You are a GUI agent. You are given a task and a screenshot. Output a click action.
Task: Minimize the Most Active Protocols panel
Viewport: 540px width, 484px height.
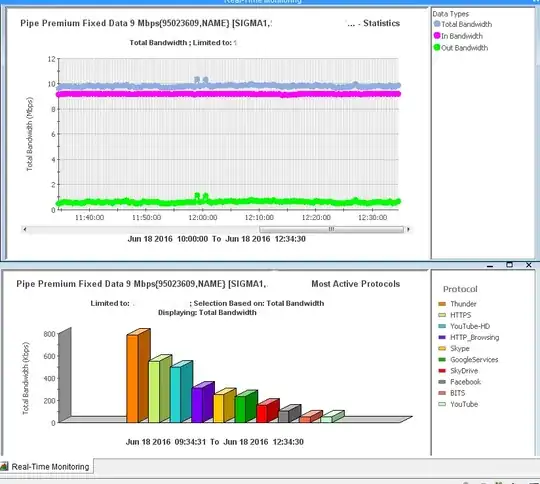coord(490,265)
